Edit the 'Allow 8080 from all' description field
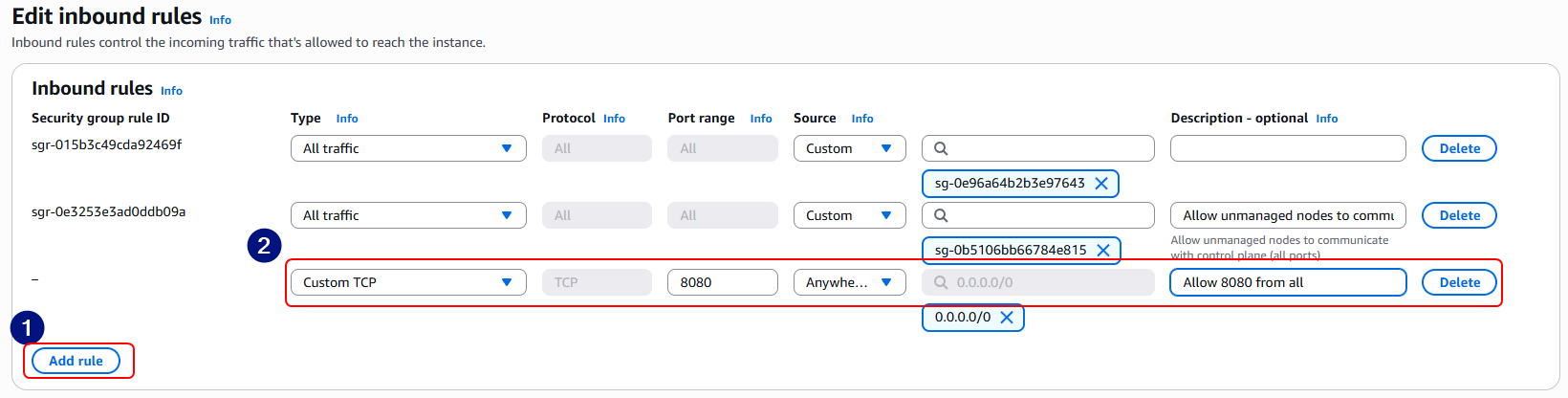This screenshot has width=1568, height=398. click(x=1287, y=282)
